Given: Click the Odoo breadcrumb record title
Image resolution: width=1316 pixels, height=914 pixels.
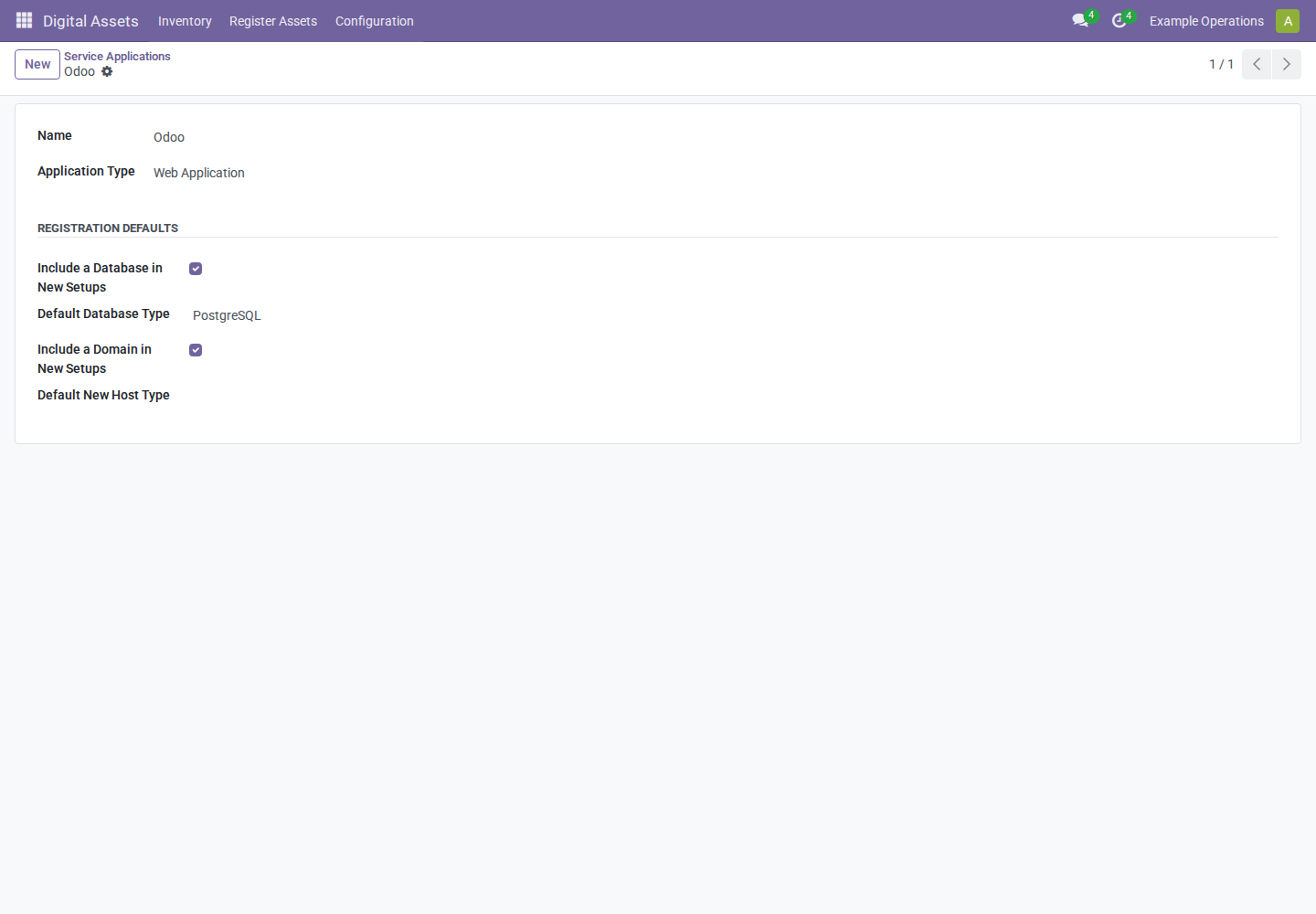Looking at the screenshot, I should tap(80, 71).
